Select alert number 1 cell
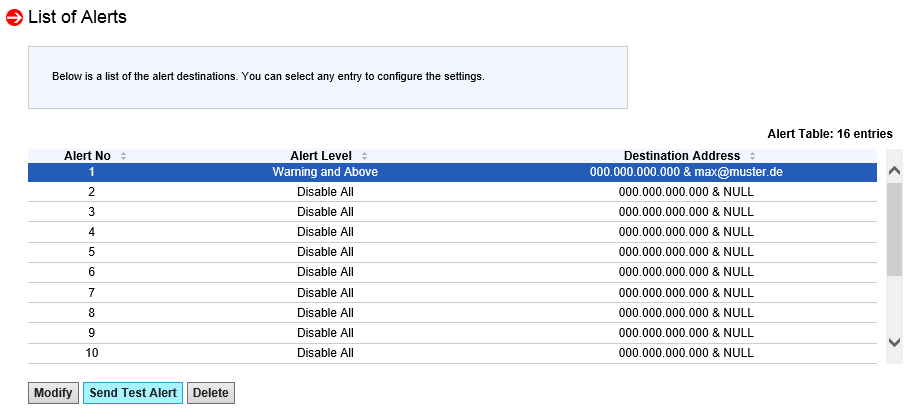The image size is (923, 418). click(x=91, y=172)
